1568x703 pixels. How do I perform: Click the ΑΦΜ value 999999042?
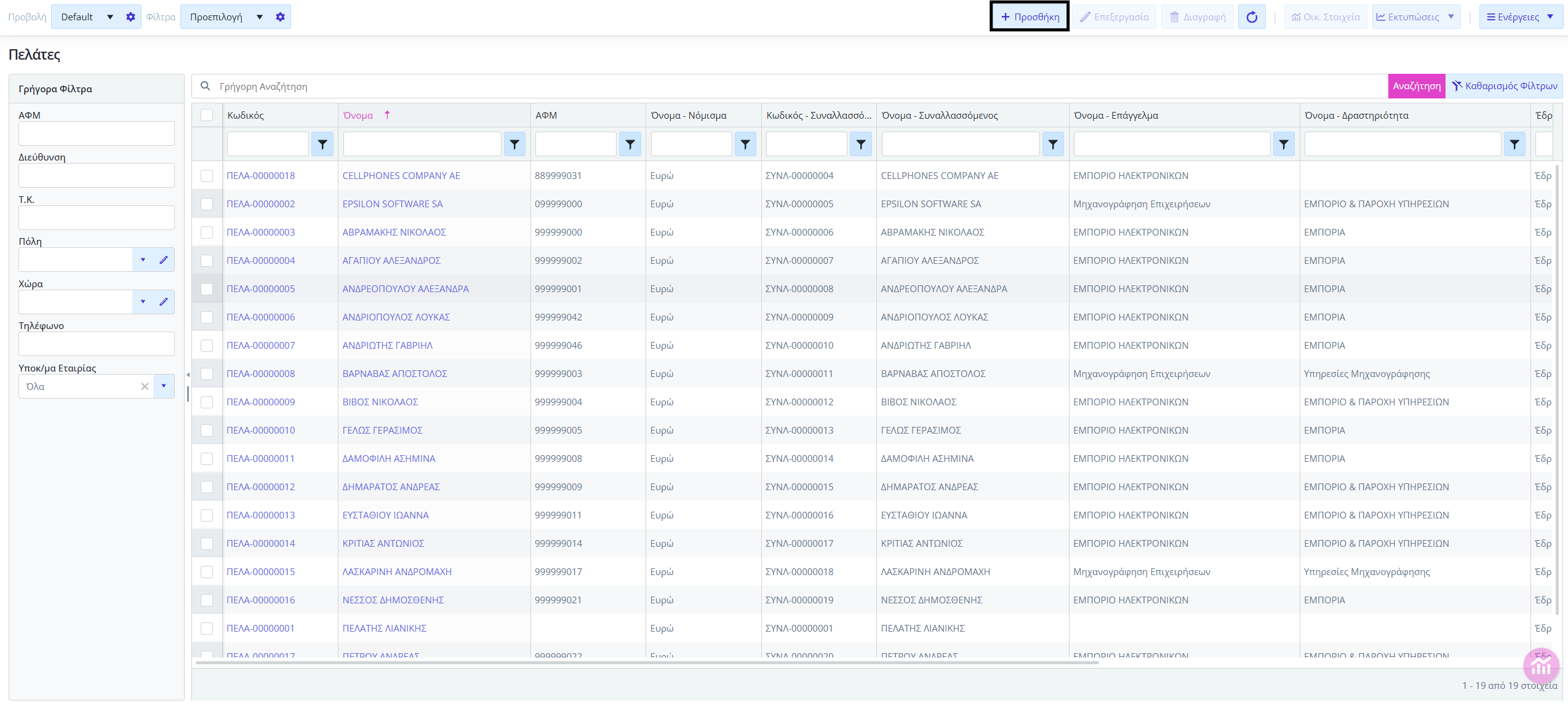pos(558,317)
